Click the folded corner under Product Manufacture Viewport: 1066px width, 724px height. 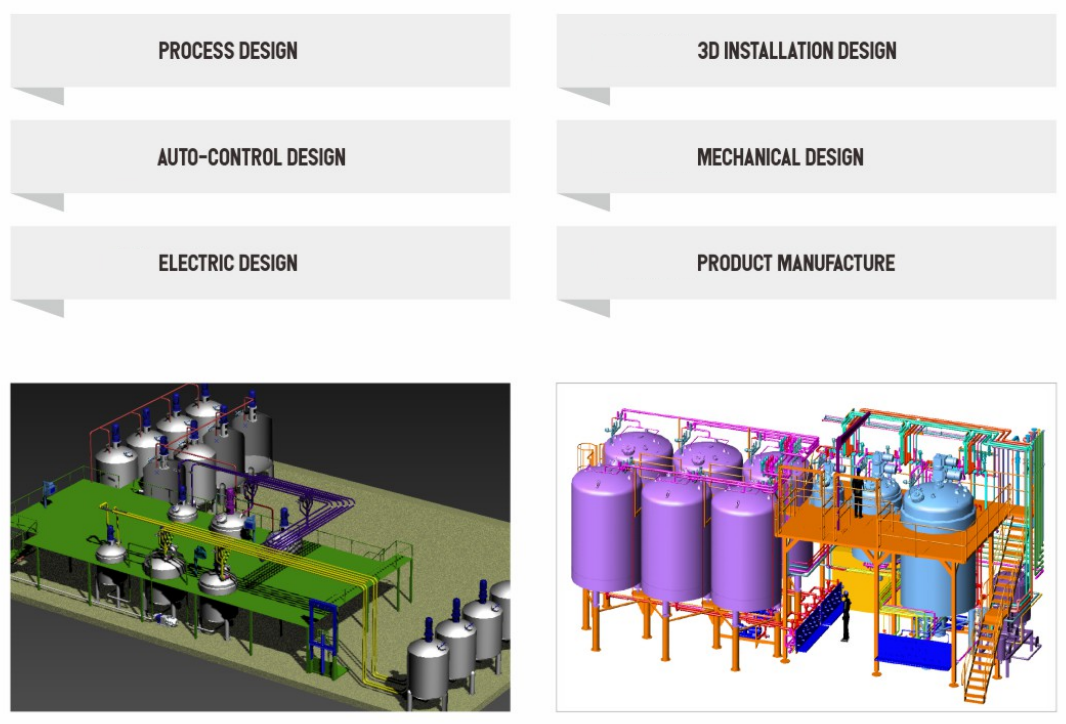591,307
